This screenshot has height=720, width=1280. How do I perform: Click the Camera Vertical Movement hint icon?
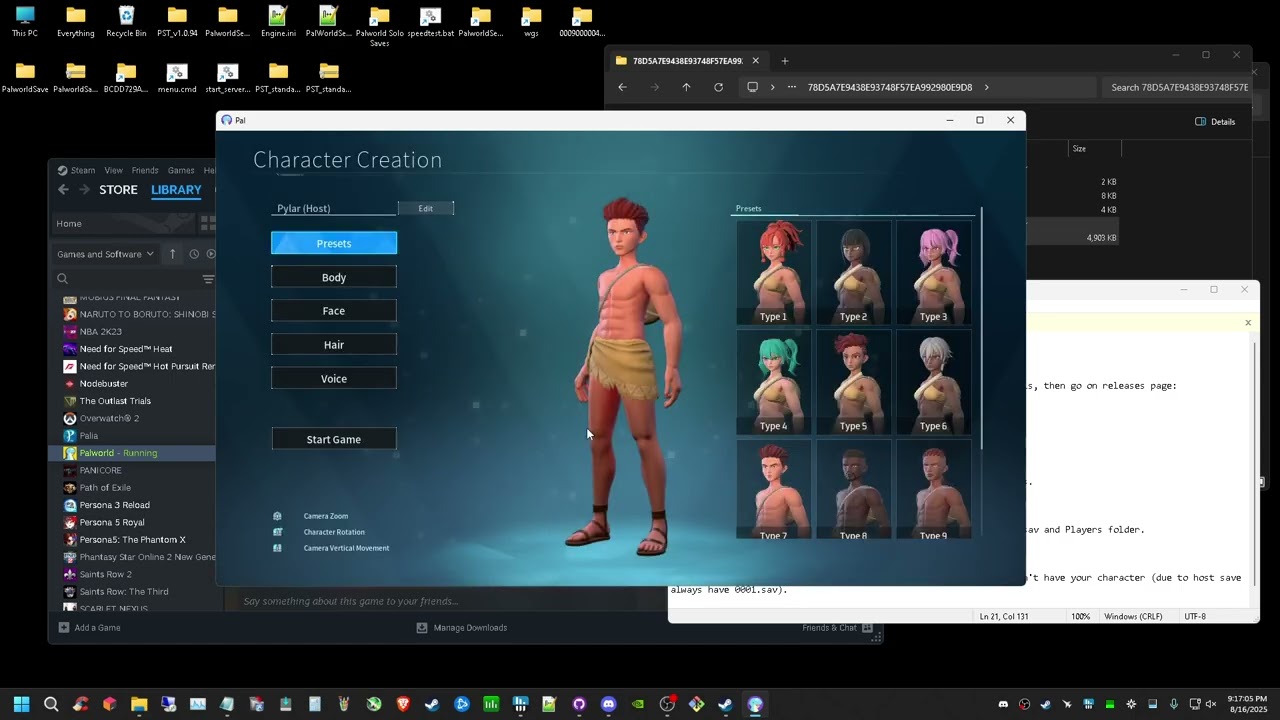click(x=278, y=548)
